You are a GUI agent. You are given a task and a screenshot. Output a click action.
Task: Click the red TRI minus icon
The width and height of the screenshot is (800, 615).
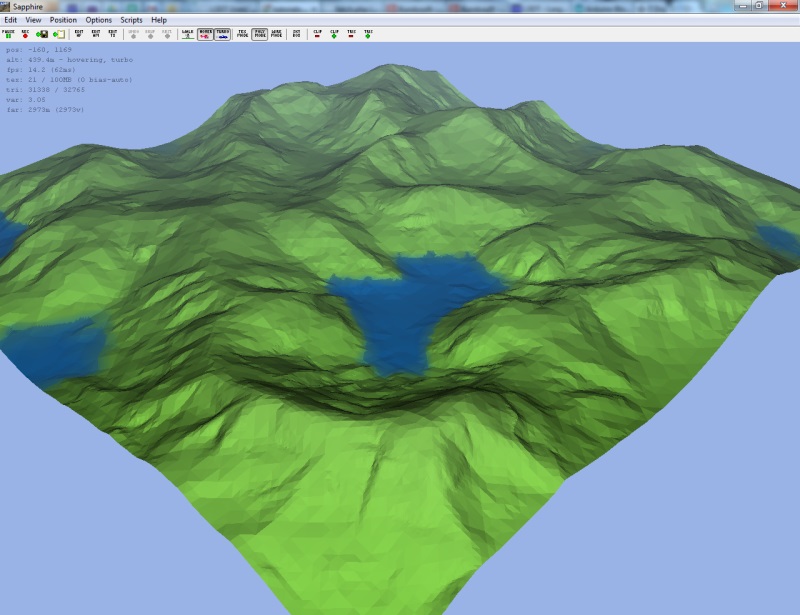[x=352, y=33]
